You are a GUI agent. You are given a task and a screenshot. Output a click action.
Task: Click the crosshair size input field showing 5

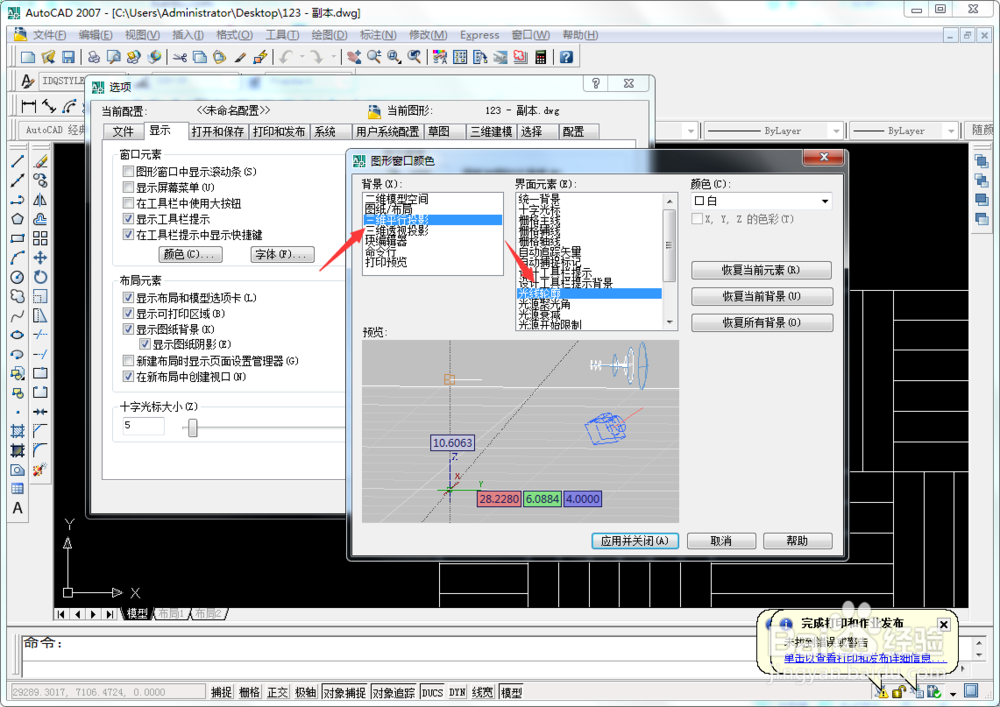tap(143, 426)
